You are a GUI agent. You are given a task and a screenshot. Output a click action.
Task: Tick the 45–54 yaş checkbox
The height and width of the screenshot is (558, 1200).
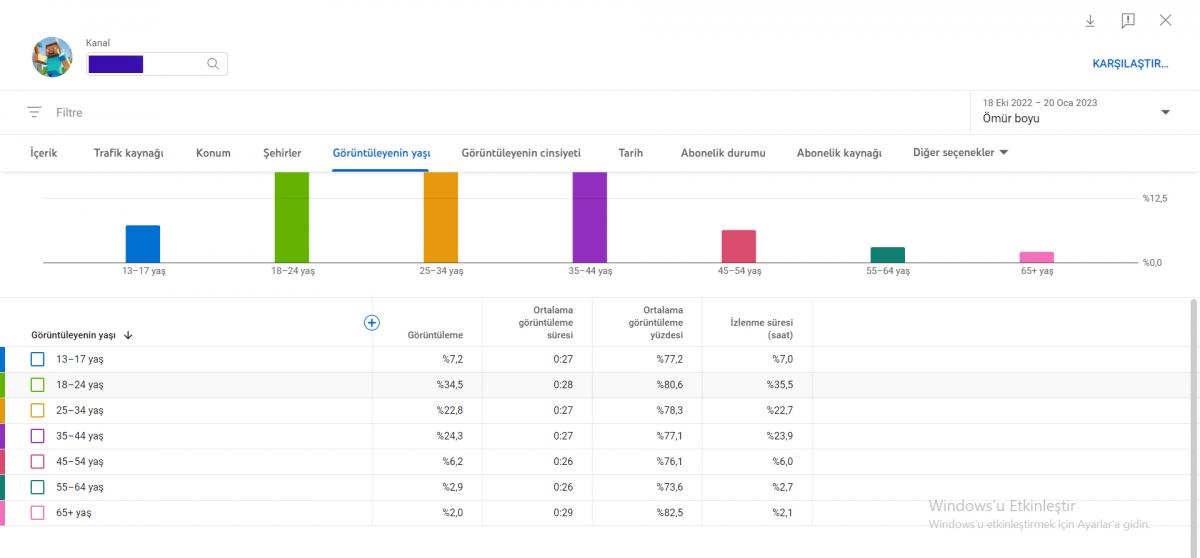pyautogui.click(x=38, y=462)
